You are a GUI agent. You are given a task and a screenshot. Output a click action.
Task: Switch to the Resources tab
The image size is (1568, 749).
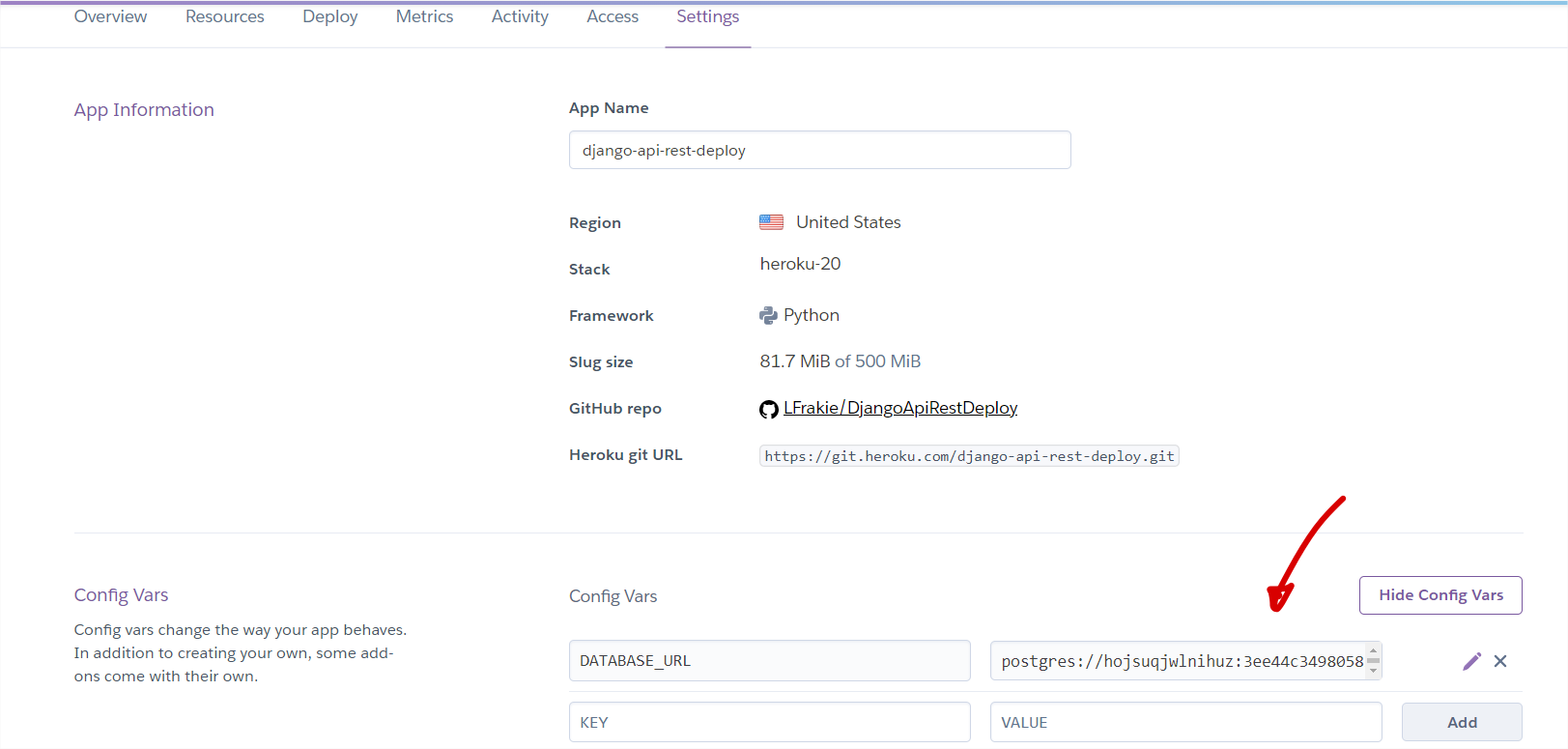click(224, 17)
